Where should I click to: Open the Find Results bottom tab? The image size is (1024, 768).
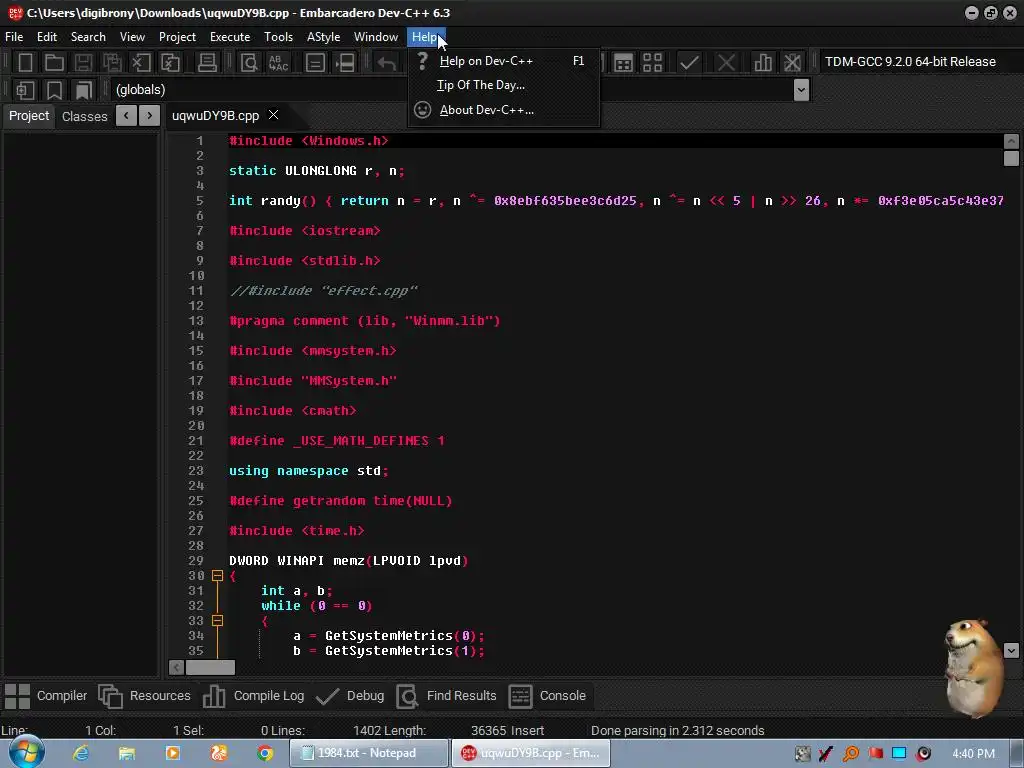tap(446, 696)
